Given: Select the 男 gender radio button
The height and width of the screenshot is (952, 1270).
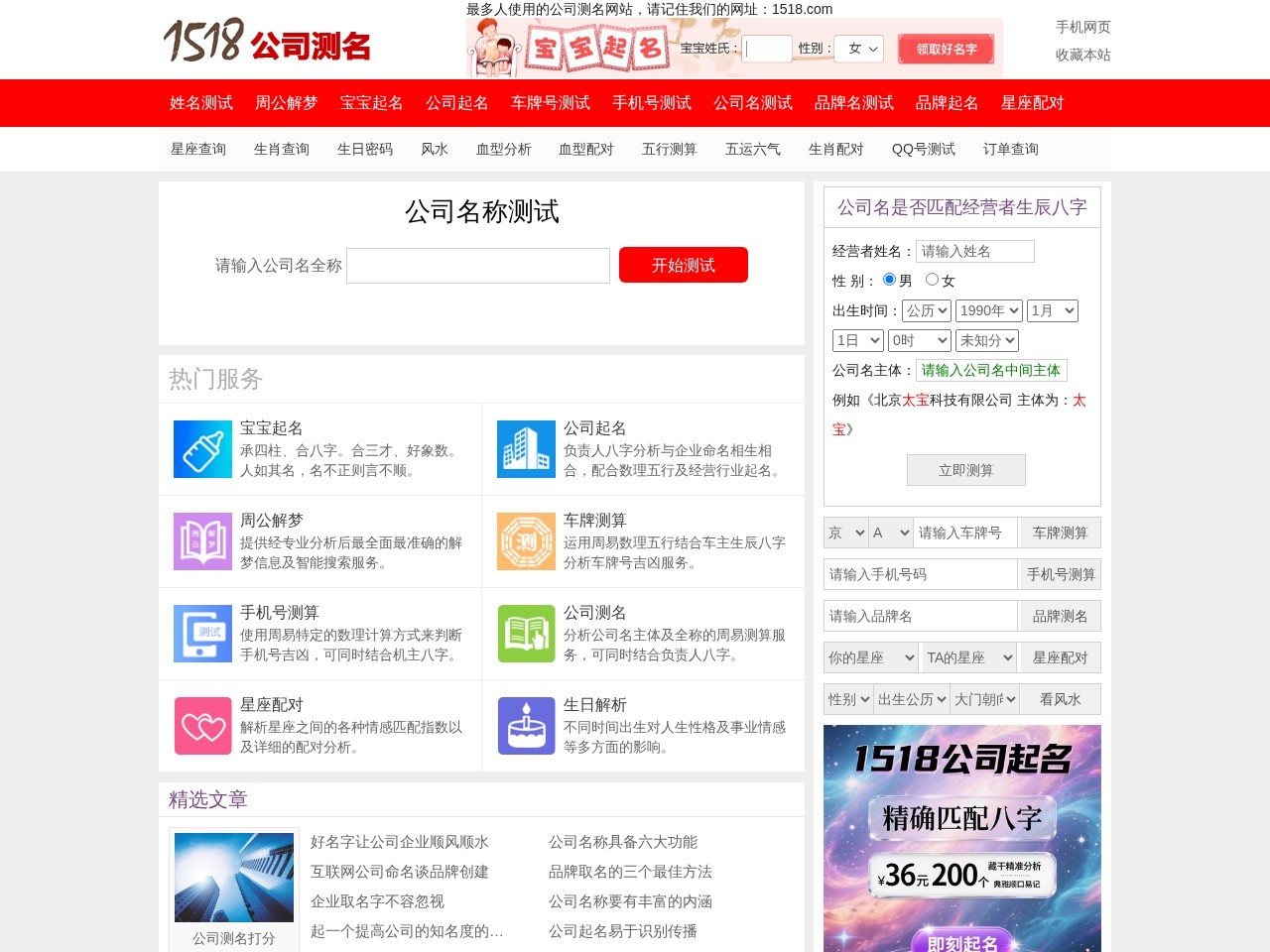Looking at the screenshot, I should 889,280.
